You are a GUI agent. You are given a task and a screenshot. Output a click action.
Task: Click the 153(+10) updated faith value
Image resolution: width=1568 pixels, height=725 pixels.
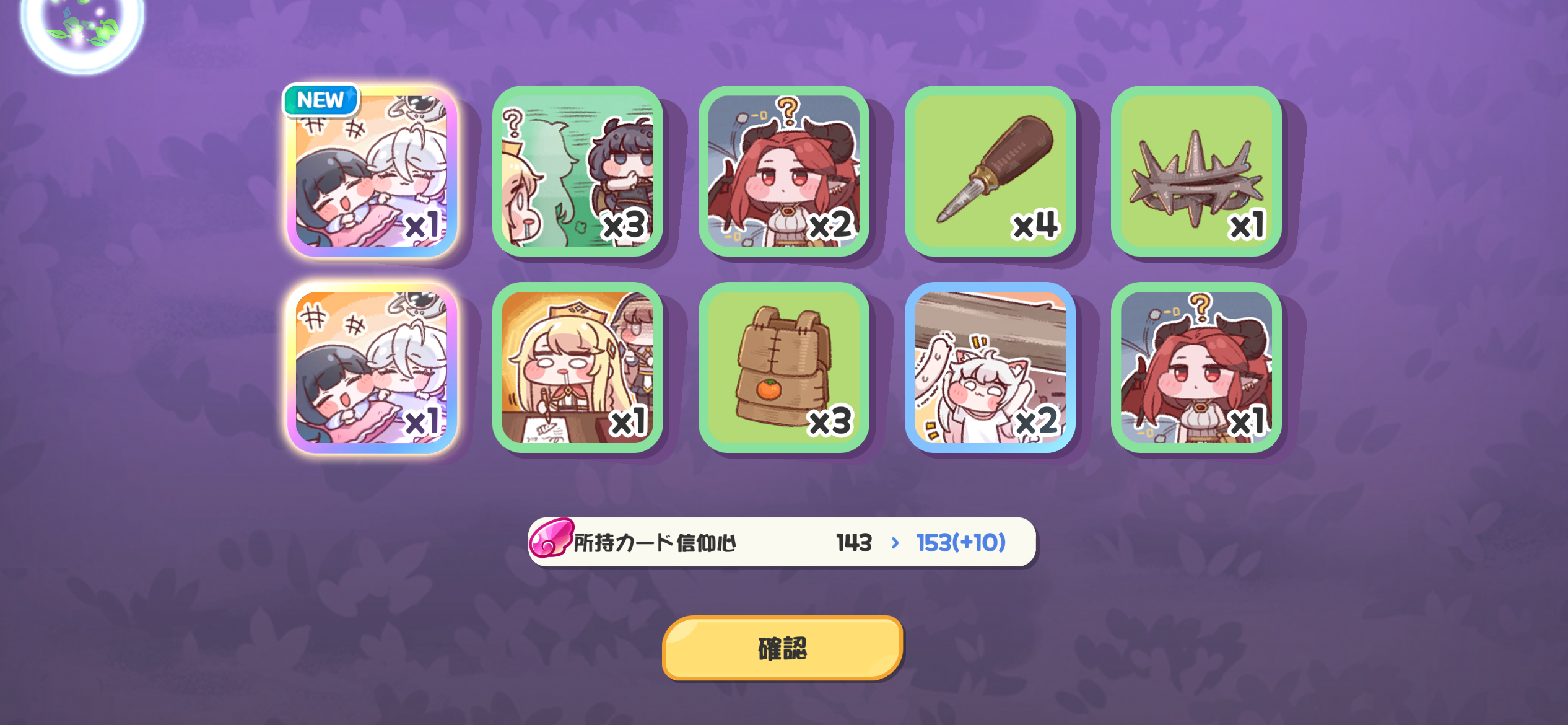click(x=960, y=543)
